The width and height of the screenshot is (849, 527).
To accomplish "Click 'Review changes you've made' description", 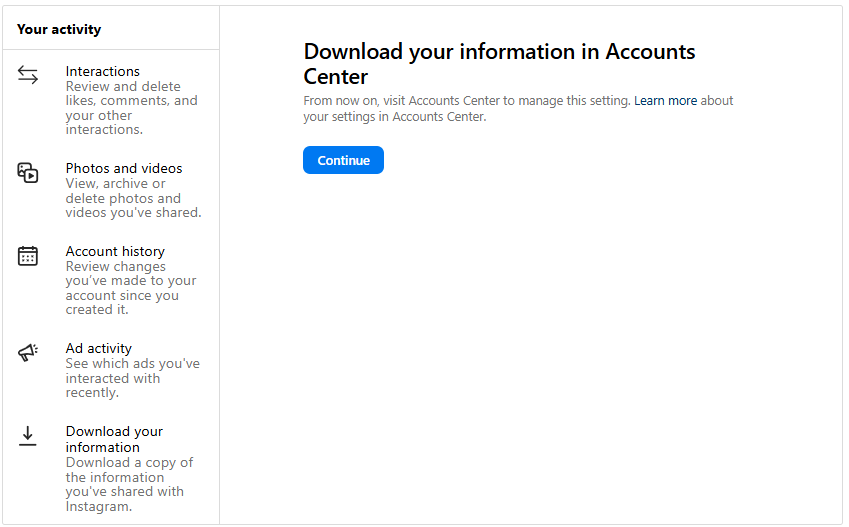I will point(131,288).
